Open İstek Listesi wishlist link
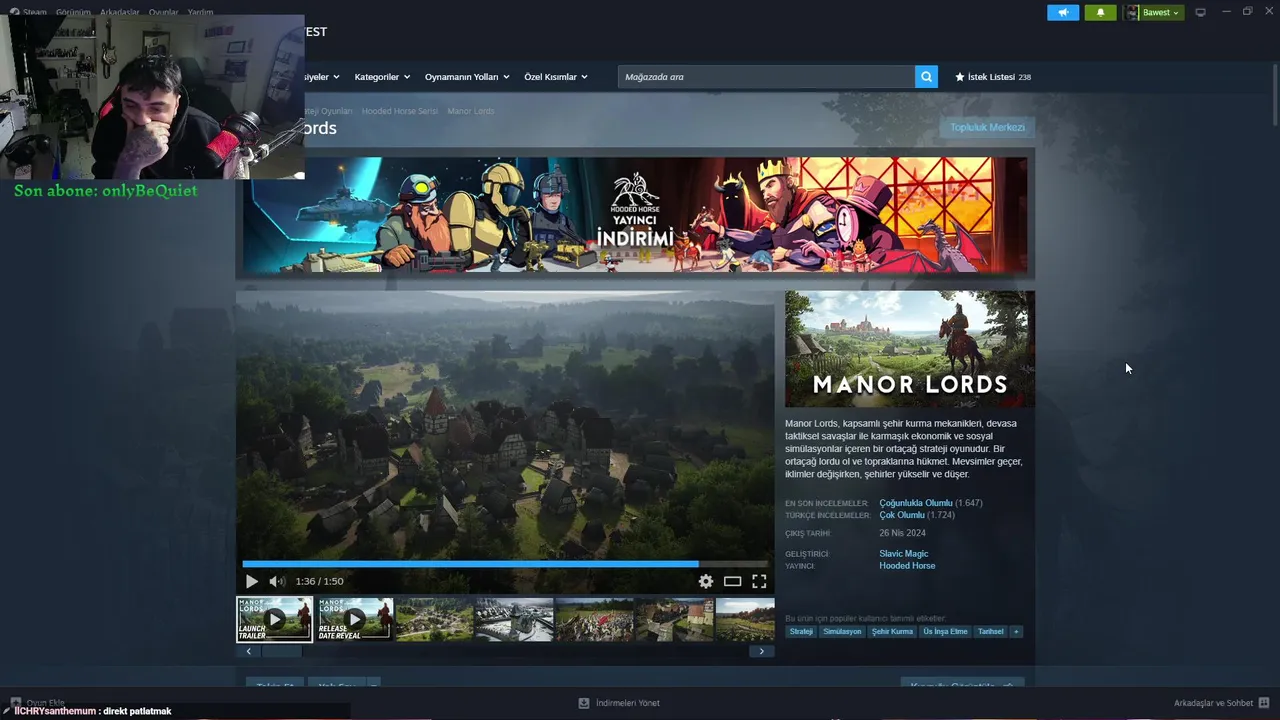 click(x=993, y=77)
